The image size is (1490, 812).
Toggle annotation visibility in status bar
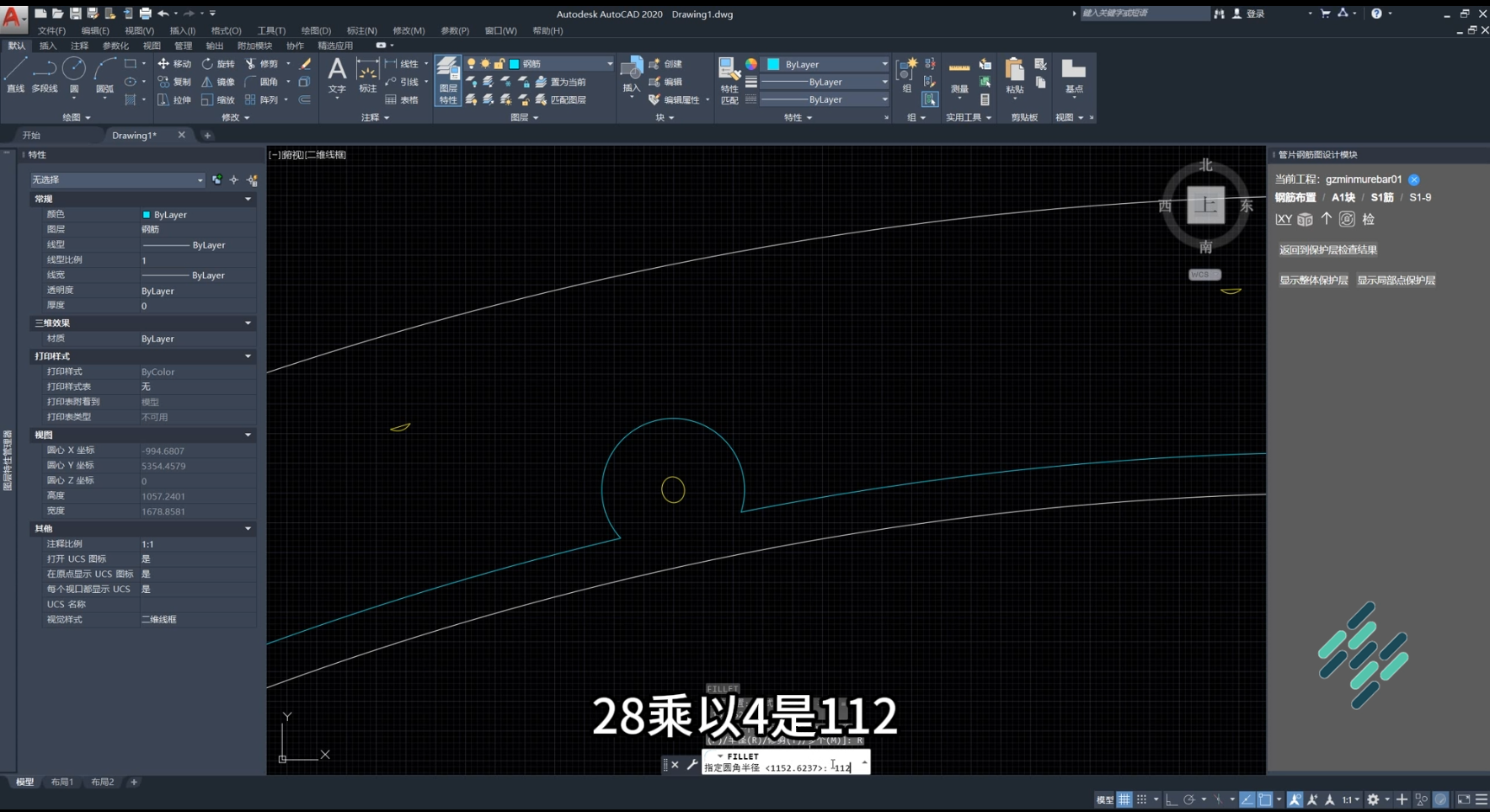point(1295,799)
